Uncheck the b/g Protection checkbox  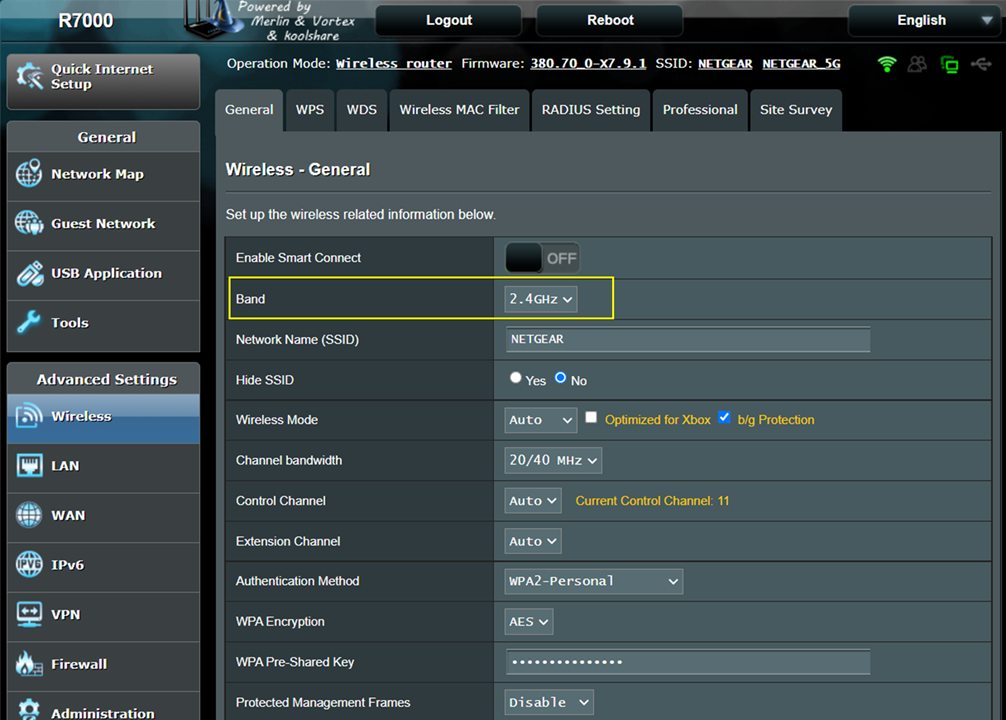coord(725,418)
